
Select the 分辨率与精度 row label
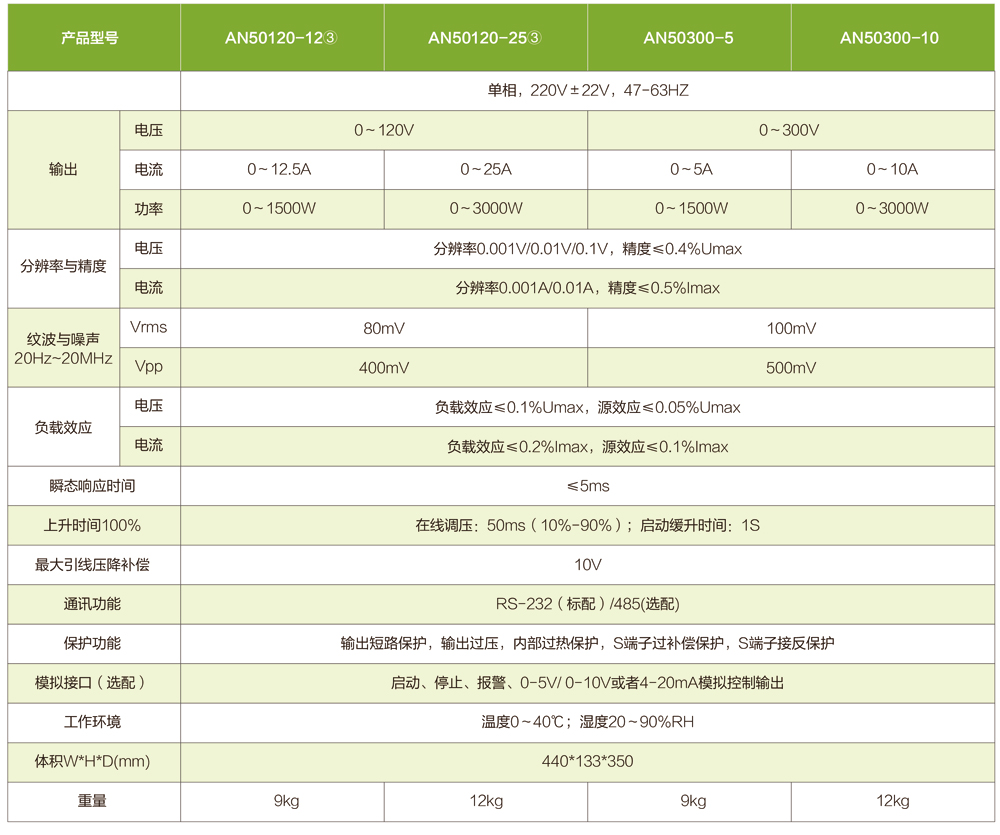coord(64,268)
